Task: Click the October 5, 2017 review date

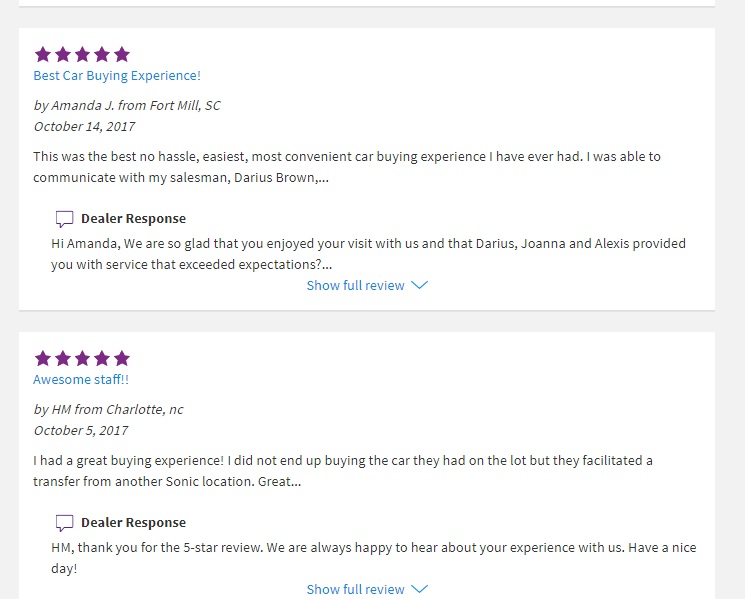Action: click(x=81, y=430)
